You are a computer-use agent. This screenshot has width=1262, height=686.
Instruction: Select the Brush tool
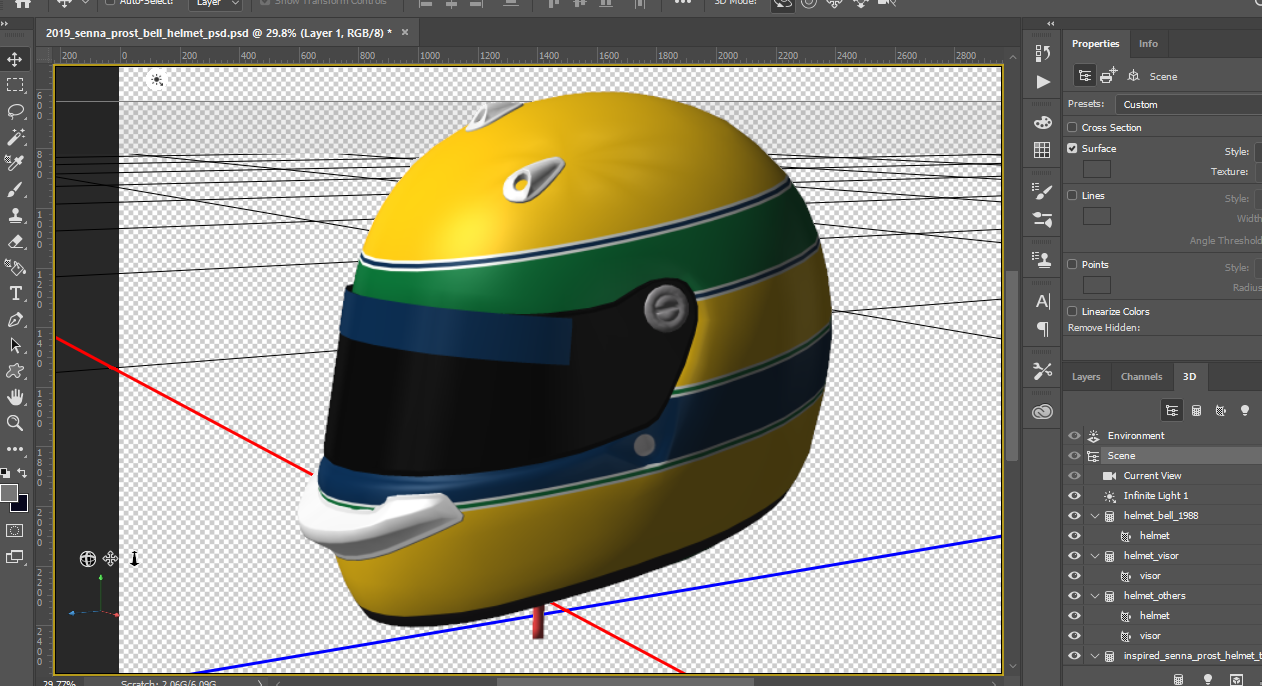pos(15,189)
